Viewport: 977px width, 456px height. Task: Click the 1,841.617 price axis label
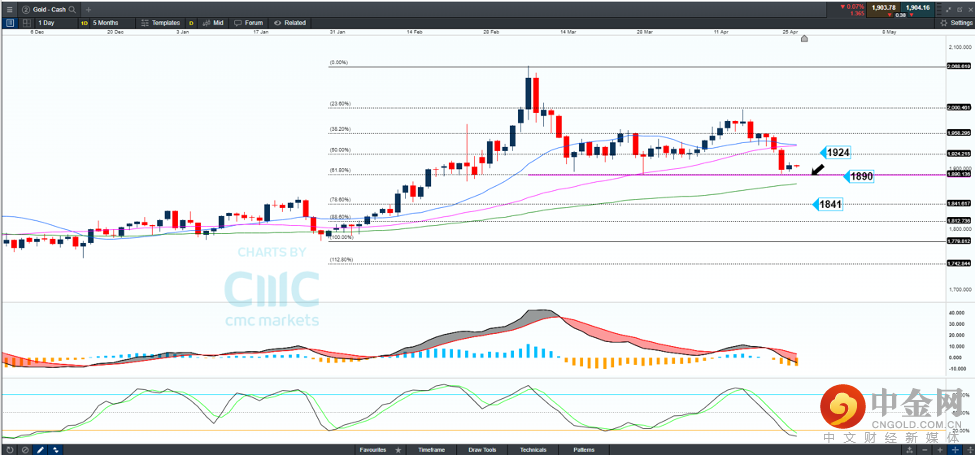coord(959,203)
